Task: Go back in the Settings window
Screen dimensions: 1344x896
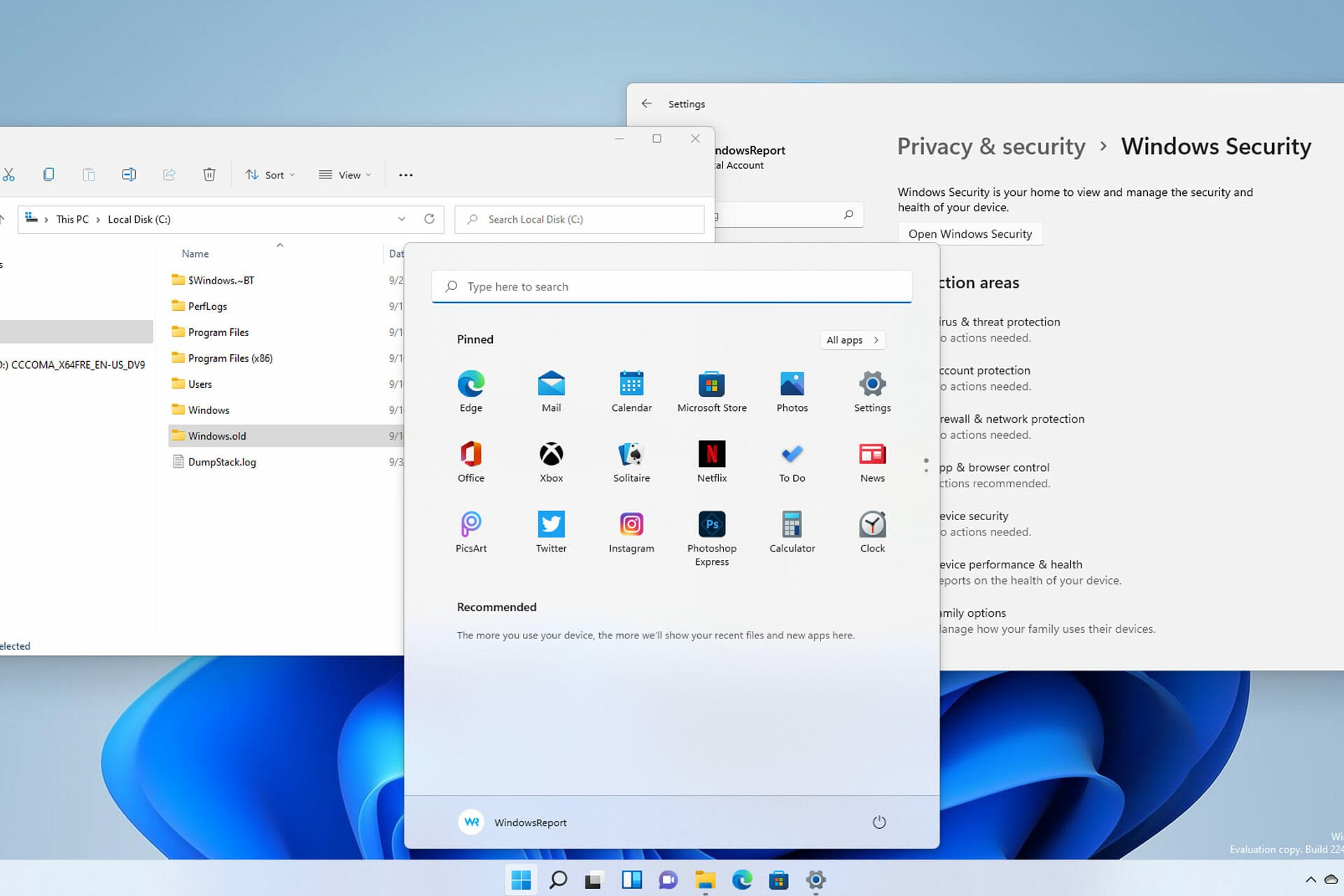Action: tap(647, 104)
